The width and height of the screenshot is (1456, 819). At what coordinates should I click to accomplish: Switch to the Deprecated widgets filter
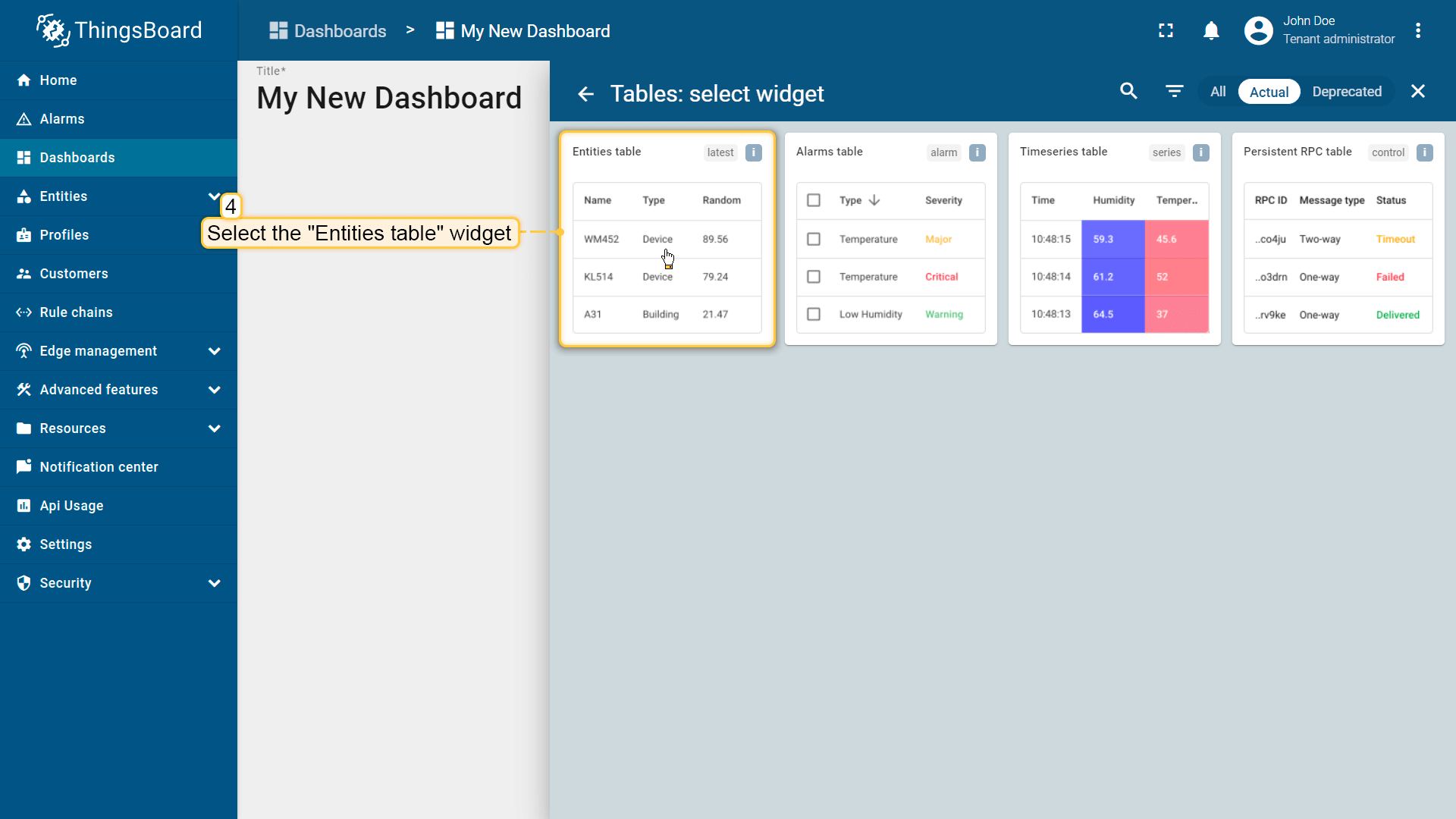(1348, 91)
